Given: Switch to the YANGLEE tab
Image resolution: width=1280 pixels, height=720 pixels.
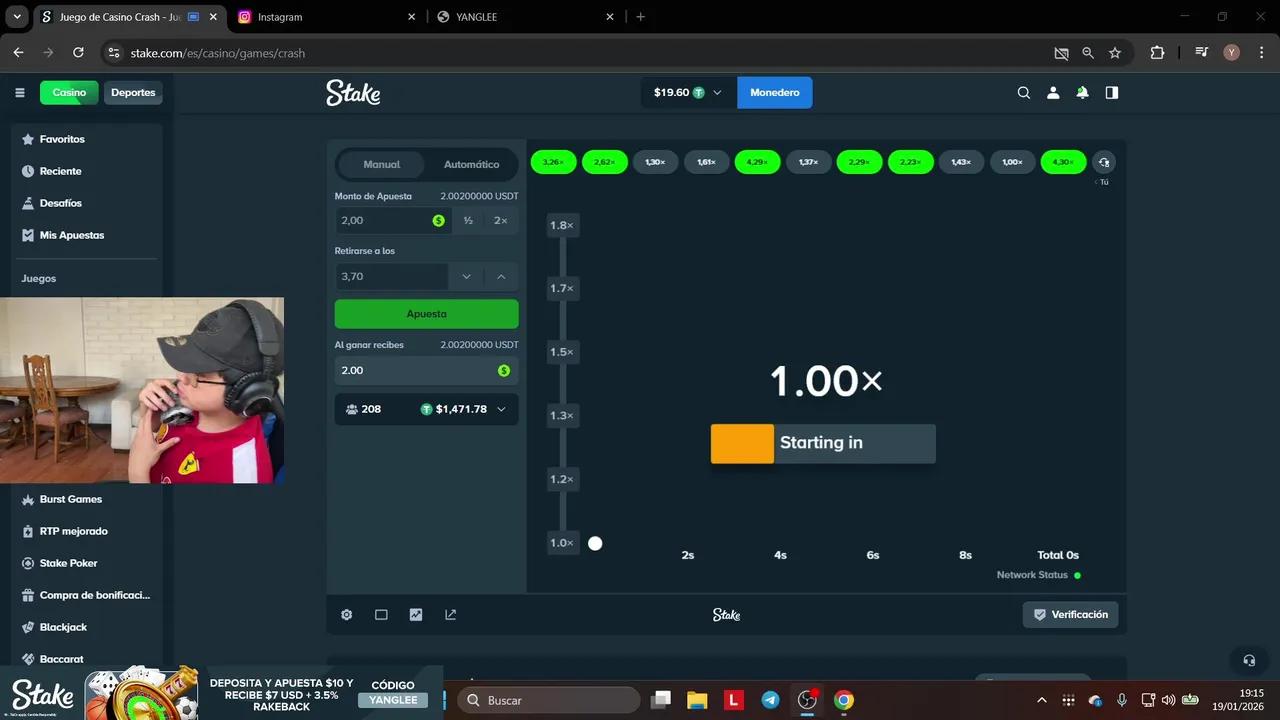Looking at the screenshot, I should [525, 17].
